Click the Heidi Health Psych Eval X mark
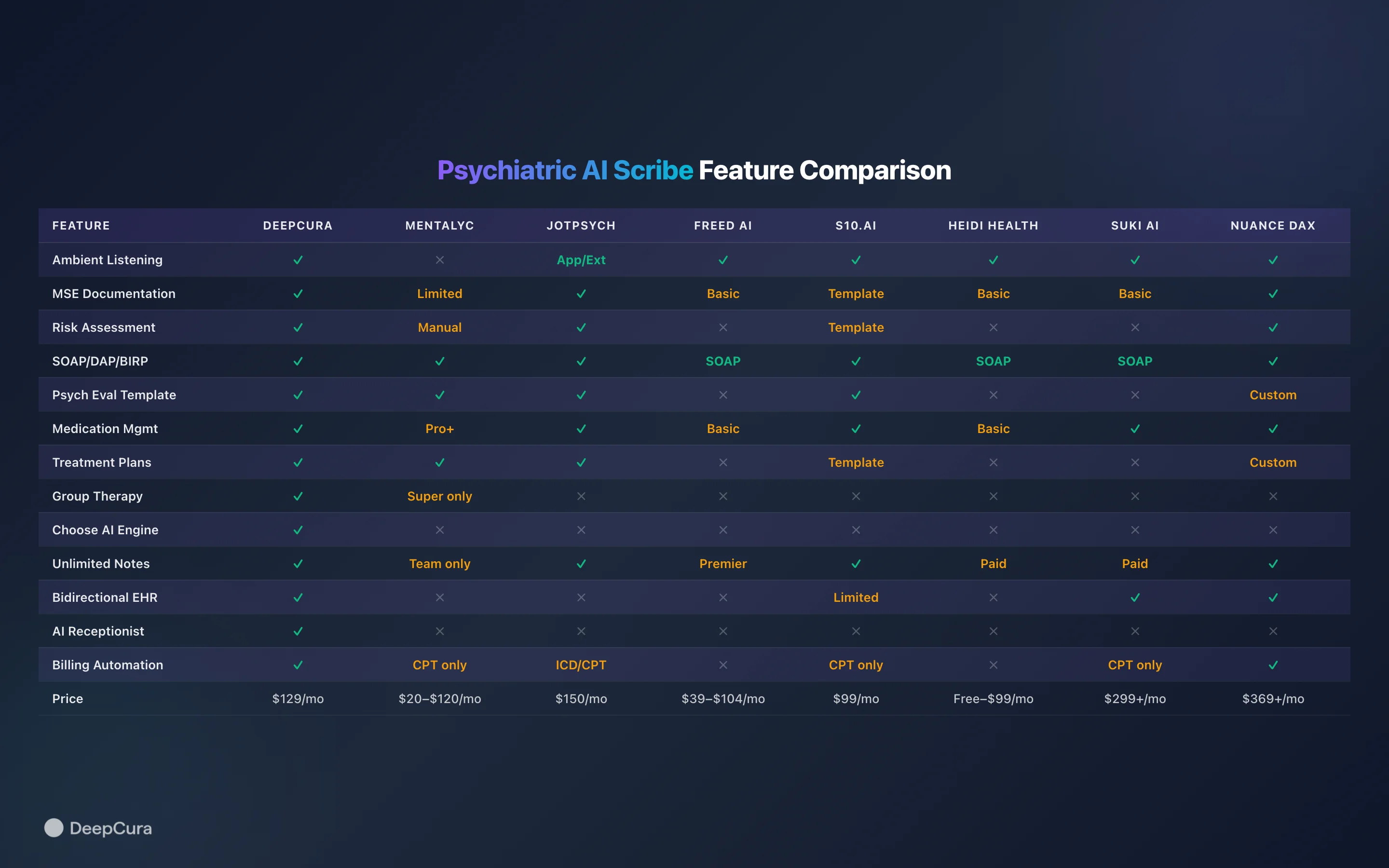Image resolution: width=1389 pixels, height=868 pixels. pos(993,395)
